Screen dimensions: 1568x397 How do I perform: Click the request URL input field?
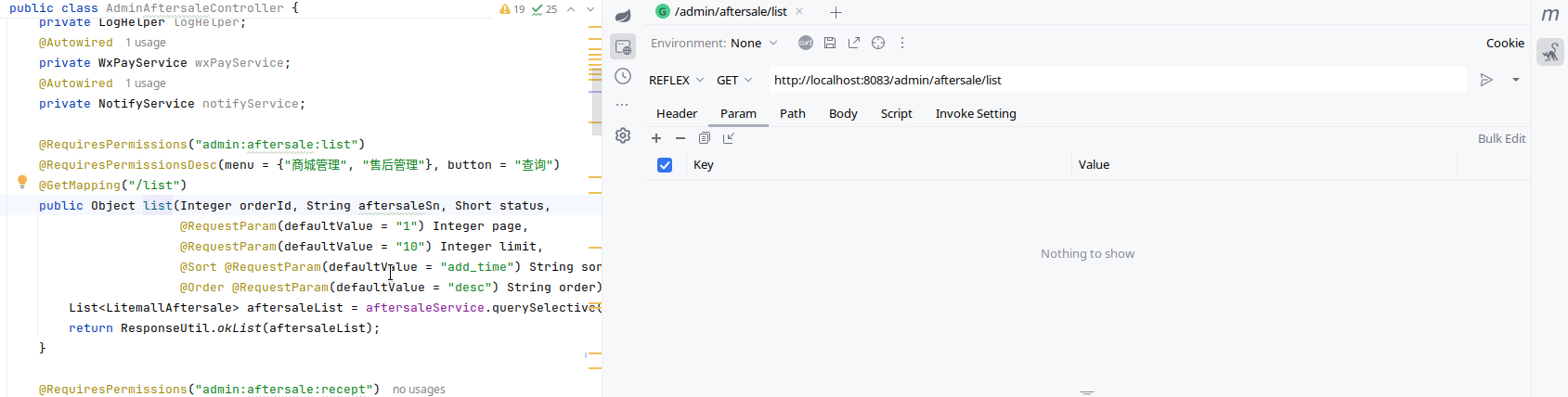click(x=1117, y=80)
